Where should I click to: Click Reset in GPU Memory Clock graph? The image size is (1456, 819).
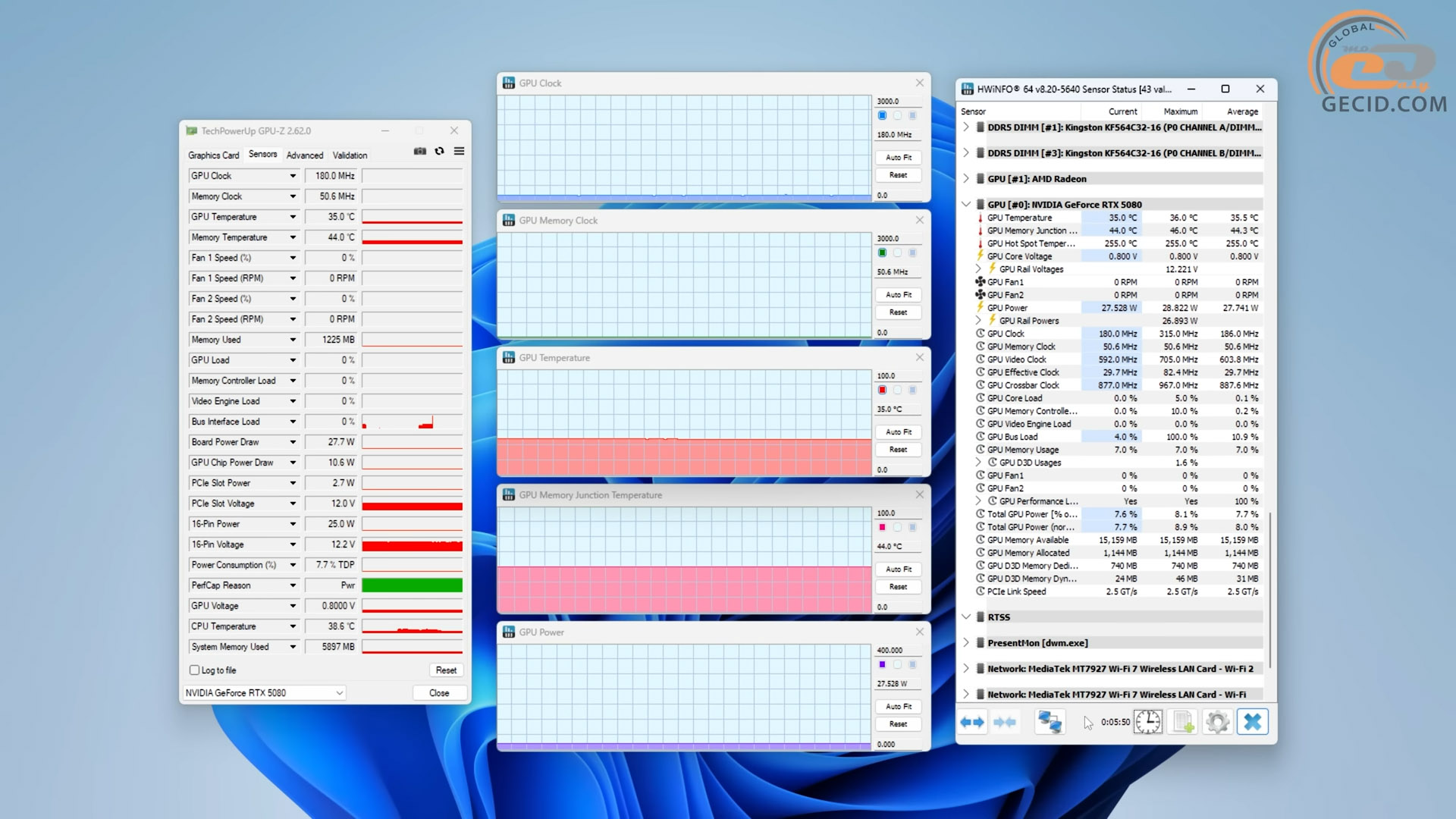[899, 312]
